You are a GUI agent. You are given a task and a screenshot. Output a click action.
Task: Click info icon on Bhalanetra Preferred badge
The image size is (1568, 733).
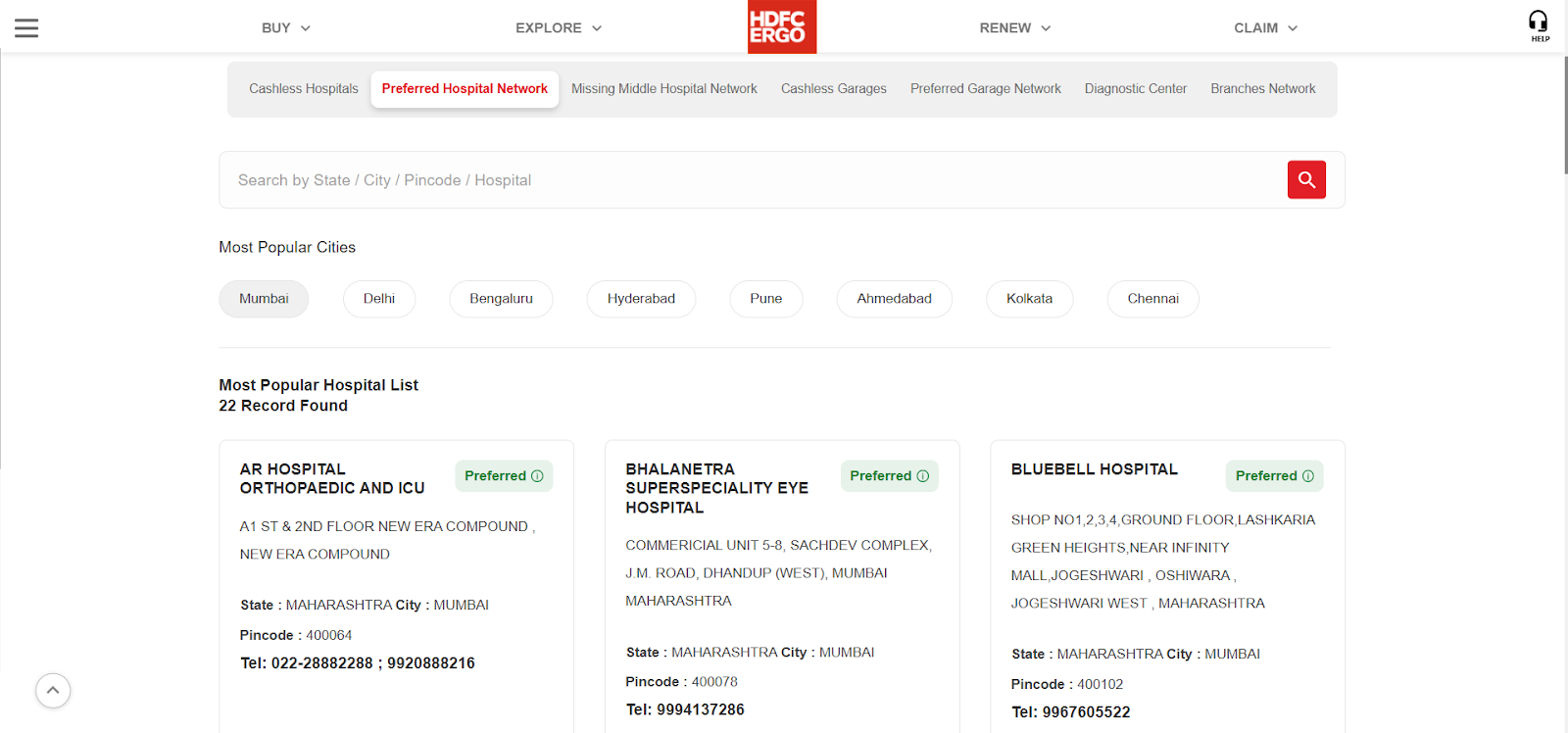923,476
